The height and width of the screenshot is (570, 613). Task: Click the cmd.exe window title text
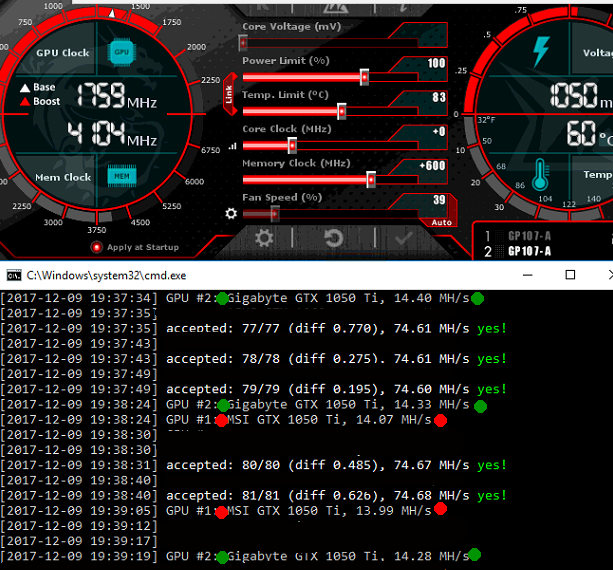click(x=106, y=275)
